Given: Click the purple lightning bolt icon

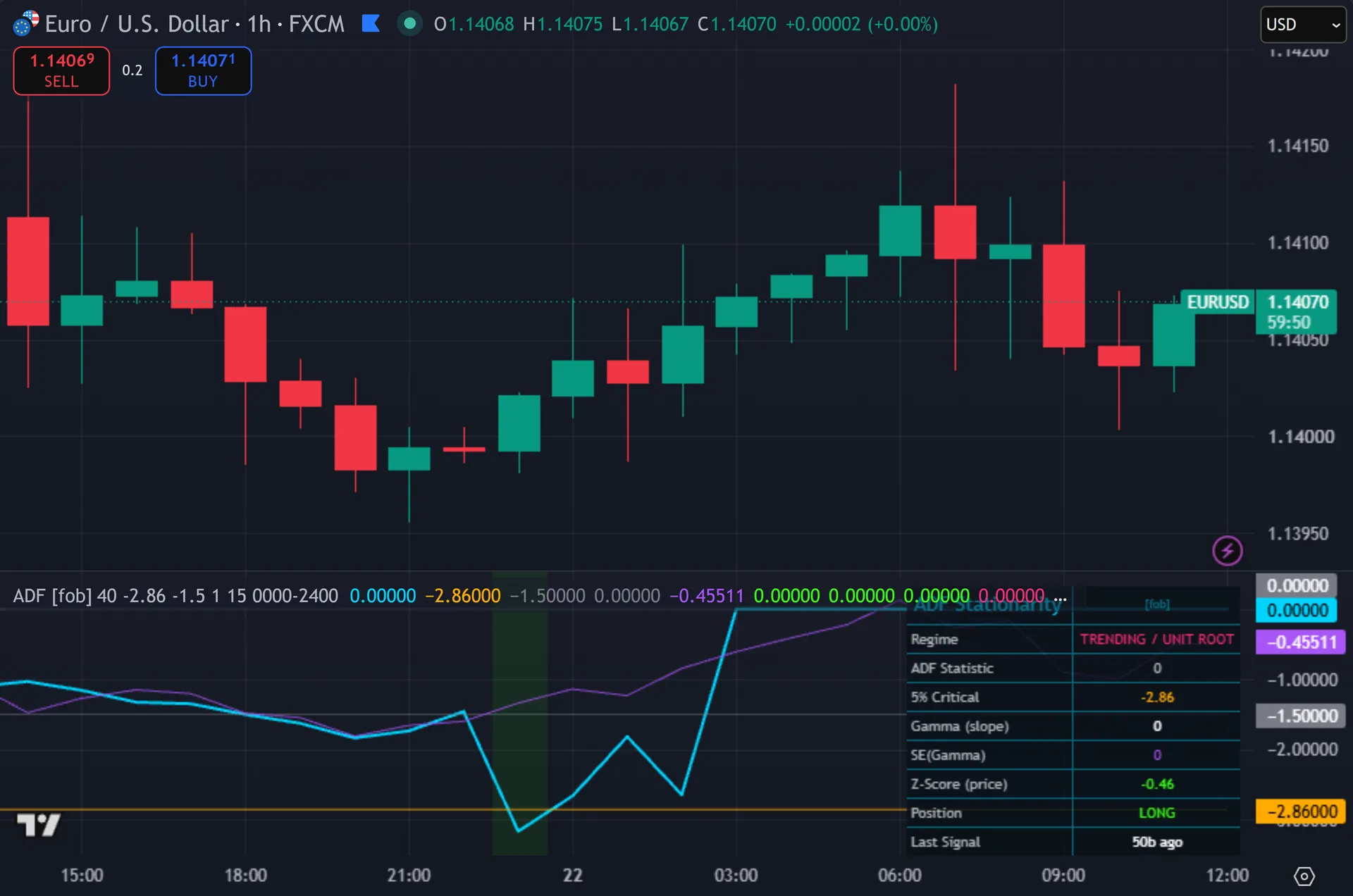Looking at the screenshot, I should coord(1227,551).
